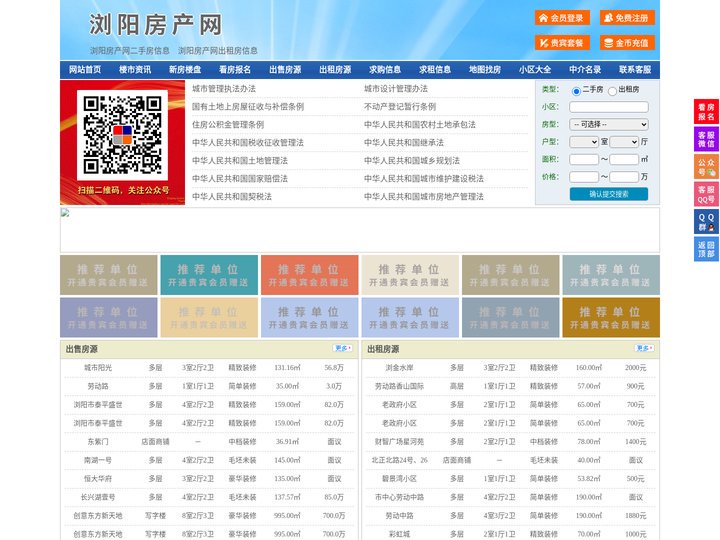The image size is (720, 540).
Task: Focus the maximum 面积 input field
Action: tap(624, 159)
